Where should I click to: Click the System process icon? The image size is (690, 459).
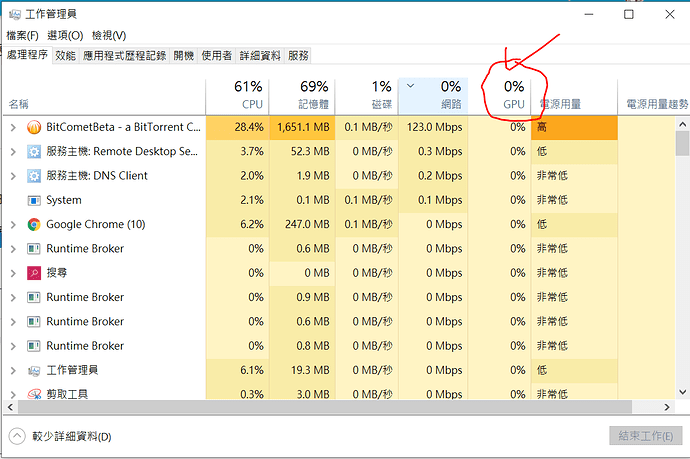(x=33, y=200)
